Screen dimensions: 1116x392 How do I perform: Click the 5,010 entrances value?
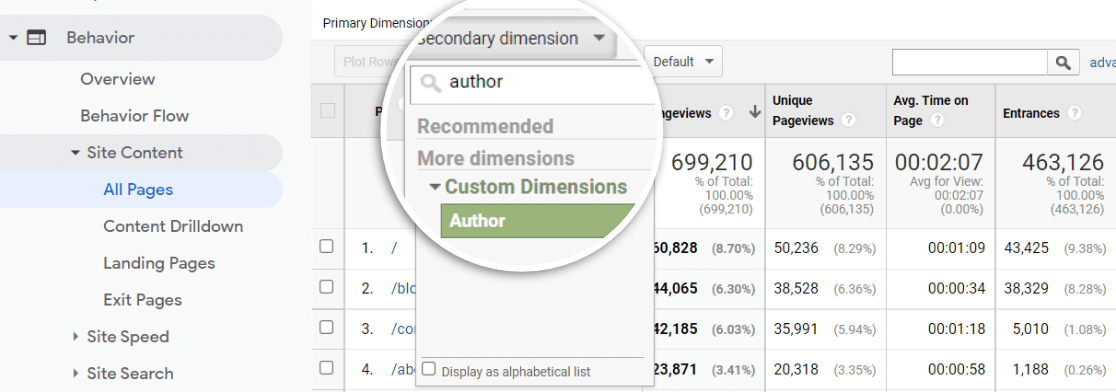tap(1030, 329)
